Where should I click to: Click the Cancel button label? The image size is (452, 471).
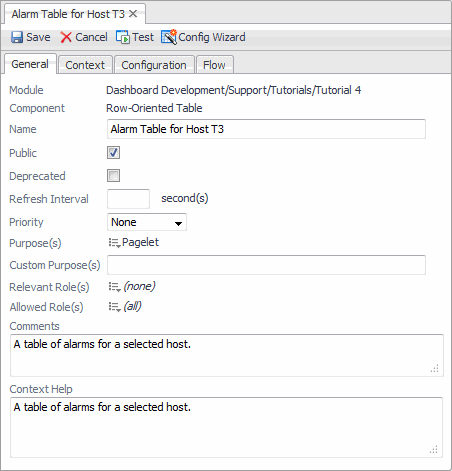pyautogui.click(x=91, y=37)
